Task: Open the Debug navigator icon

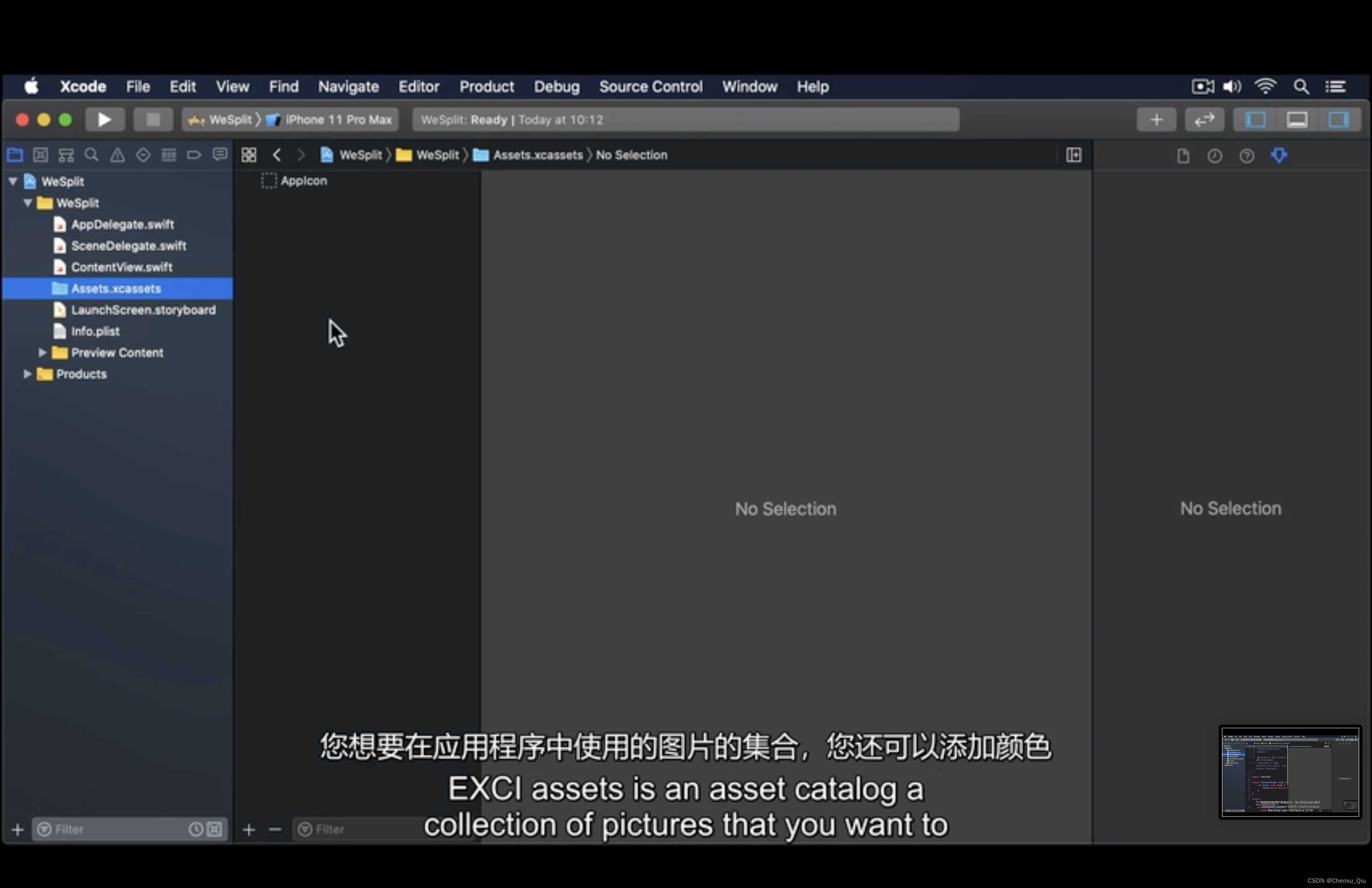Action: click(x=168, y=154)
